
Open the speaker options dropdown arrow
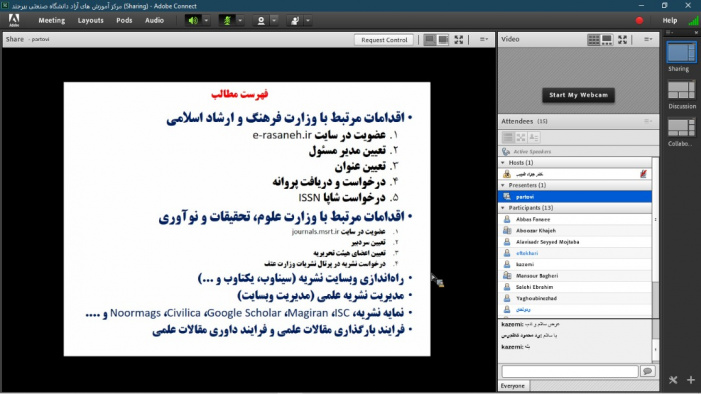click(206, 21)
